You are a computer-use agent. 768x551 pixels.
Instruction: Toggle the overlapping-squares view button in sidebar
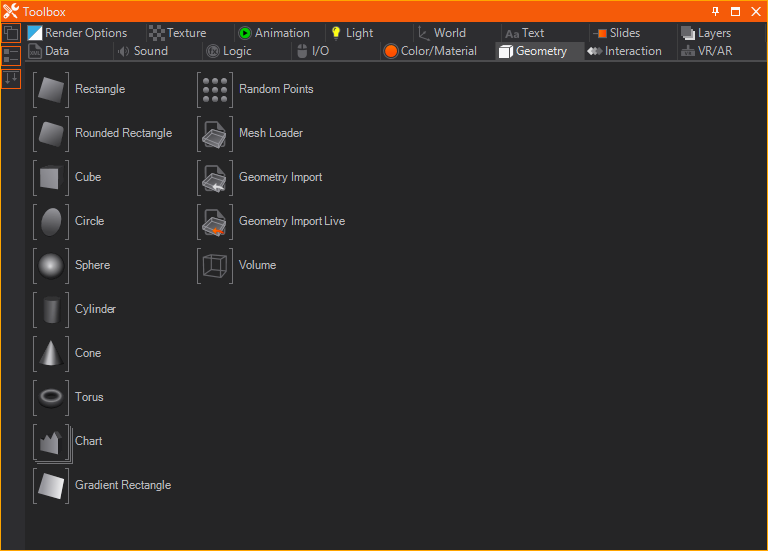(x=11, y=33)
